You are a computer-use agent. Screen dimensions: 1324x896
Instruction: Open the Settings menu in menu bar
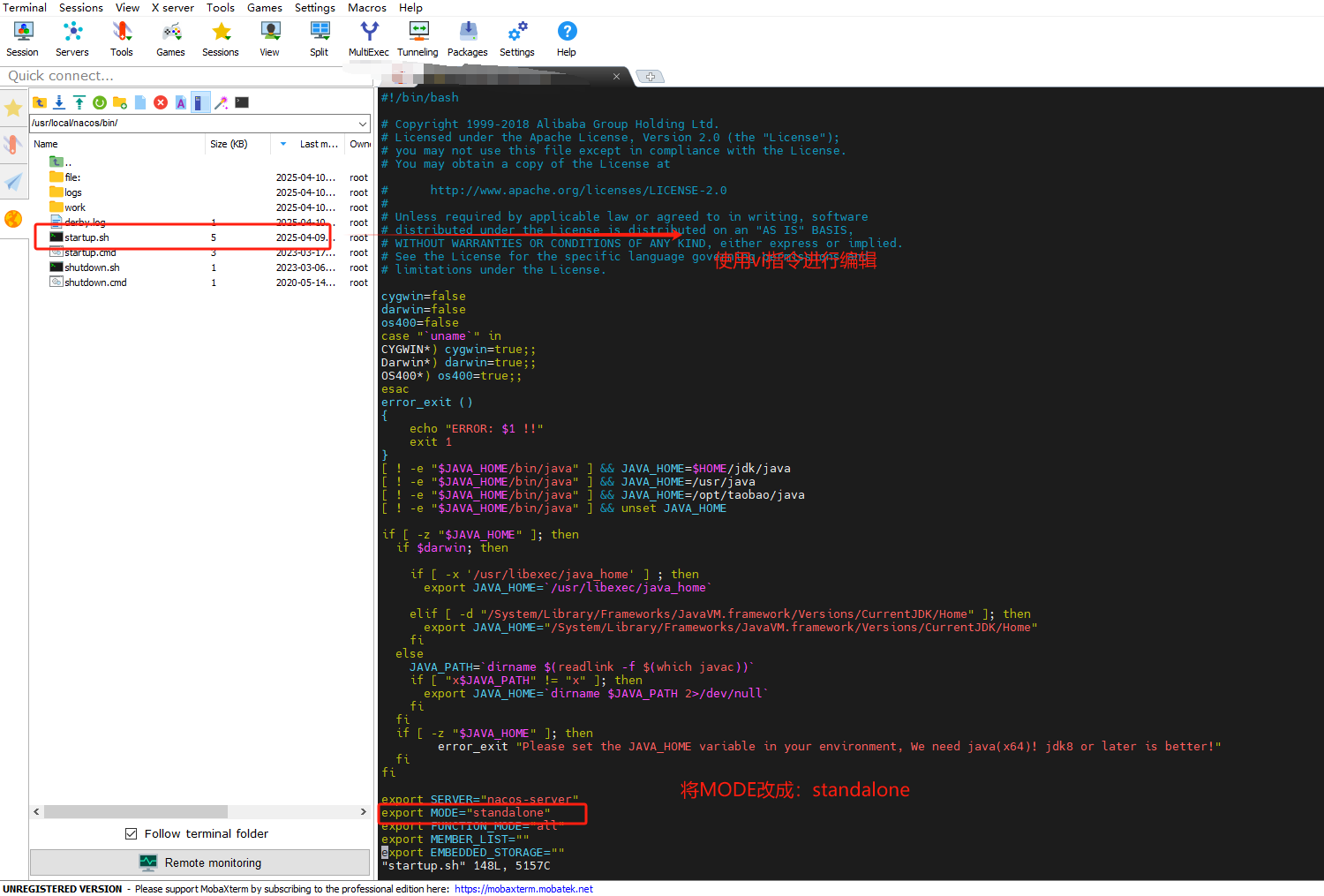point(315,7)
